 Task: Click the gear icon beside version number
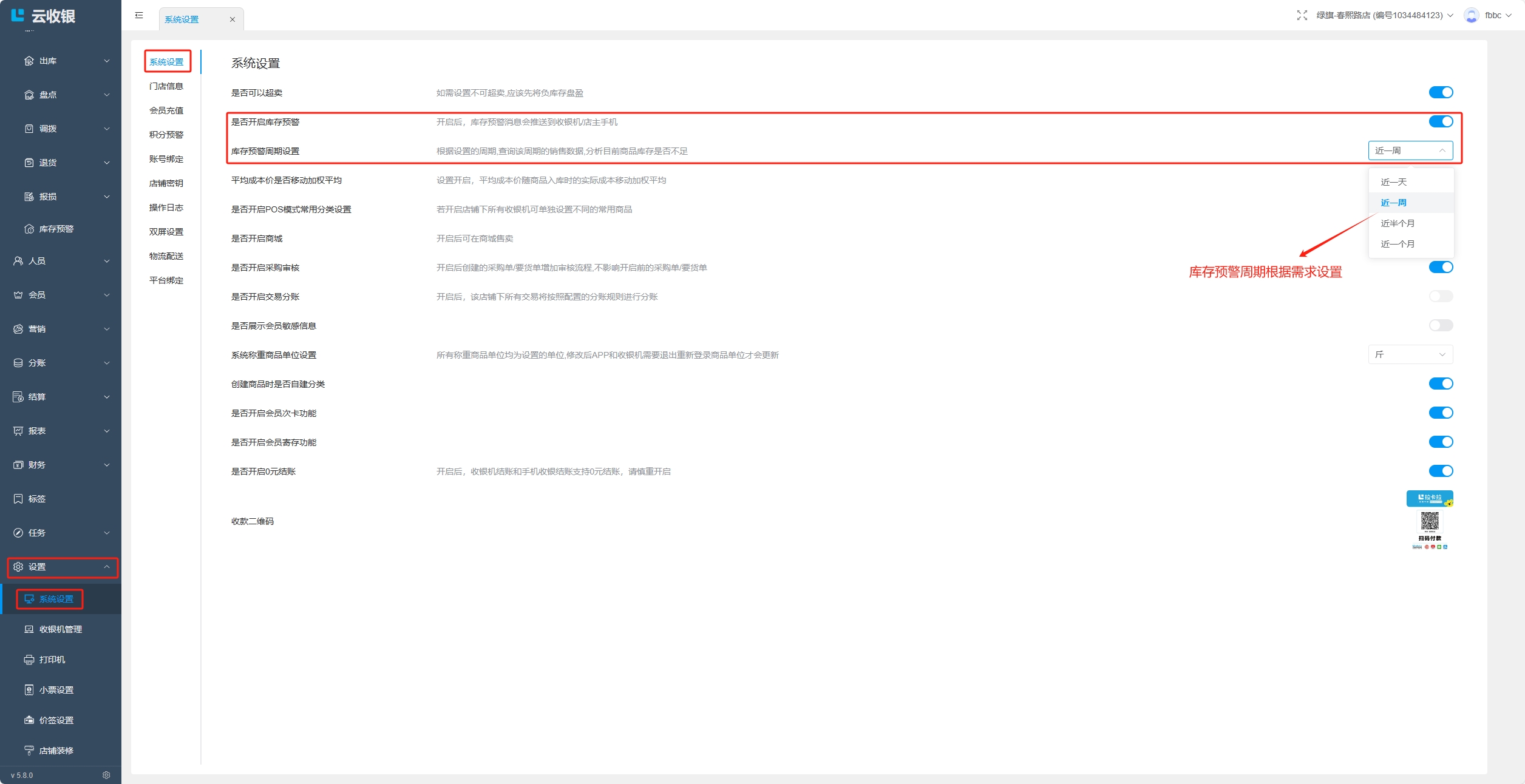(x=106, y=775)
